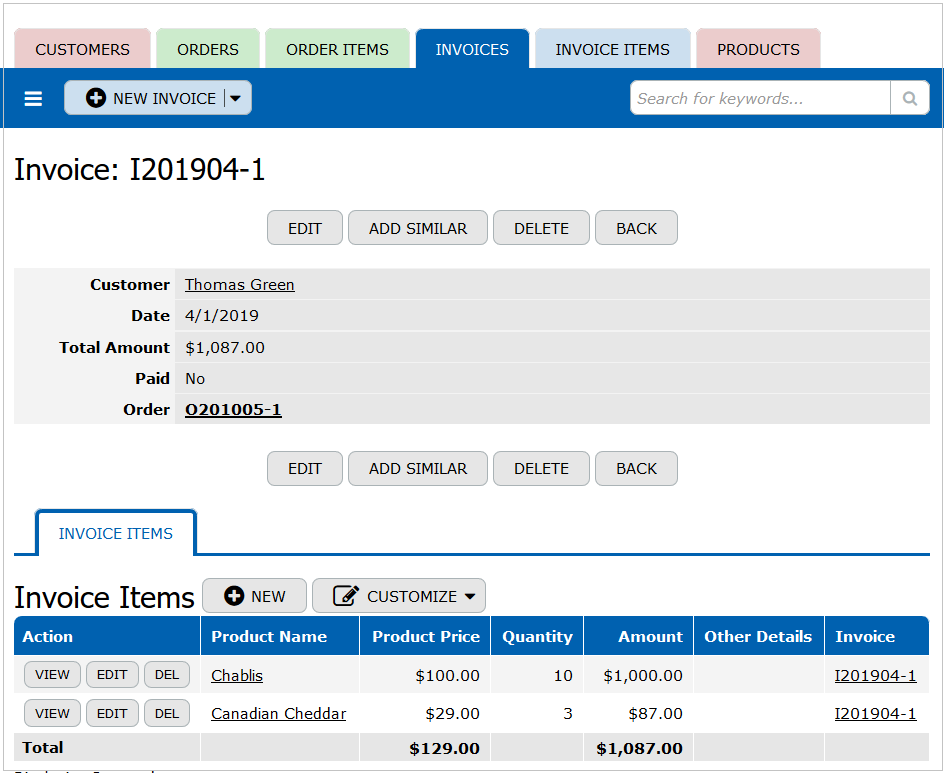Open the Order Items tab
The width and height of the screenshot is (944, 773).
[337, 49]
